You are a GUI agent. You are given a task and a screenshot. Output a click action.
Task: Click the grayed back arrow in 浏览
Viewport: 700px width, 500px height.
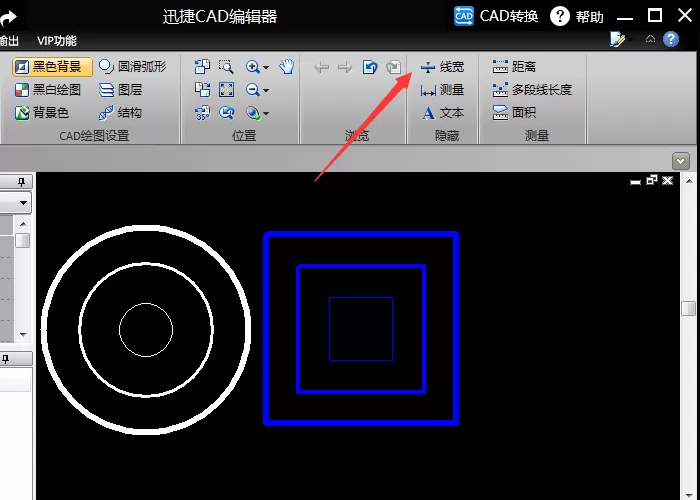pyautogui.click(x=321, y=67)
